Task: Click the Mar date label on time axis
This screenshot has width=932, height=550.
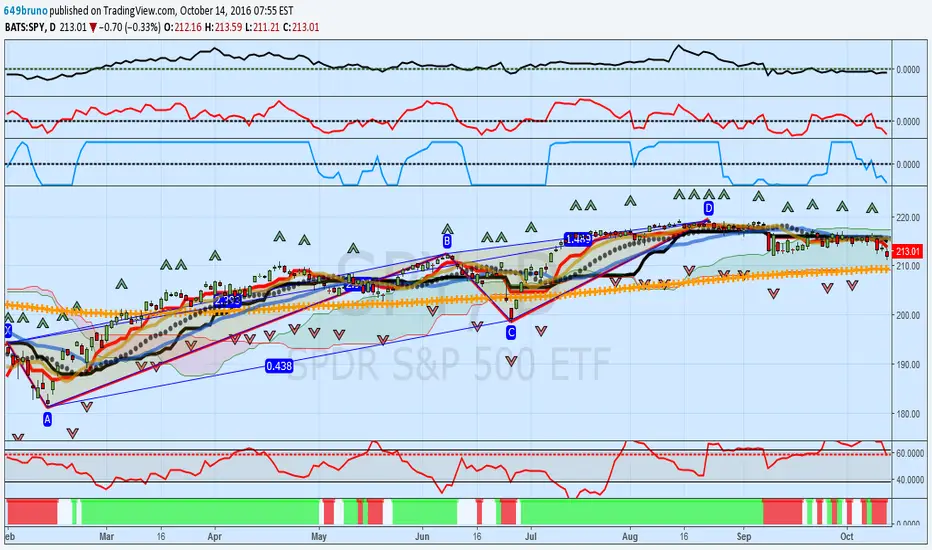Action: point(106,536)
